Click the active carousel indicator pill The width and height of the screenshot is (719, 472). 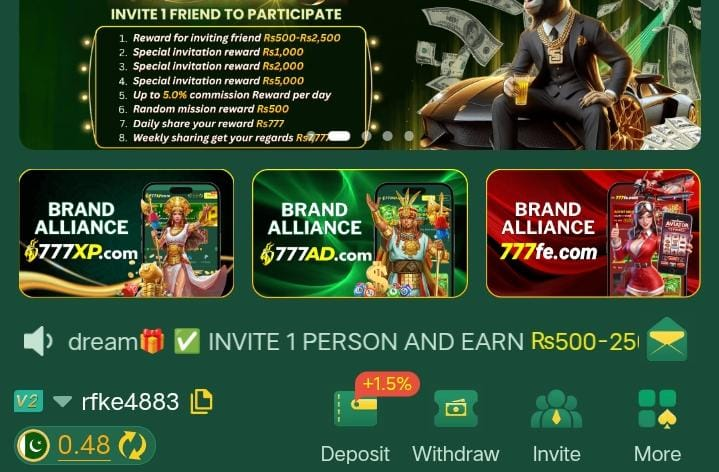tap(339, 136)
